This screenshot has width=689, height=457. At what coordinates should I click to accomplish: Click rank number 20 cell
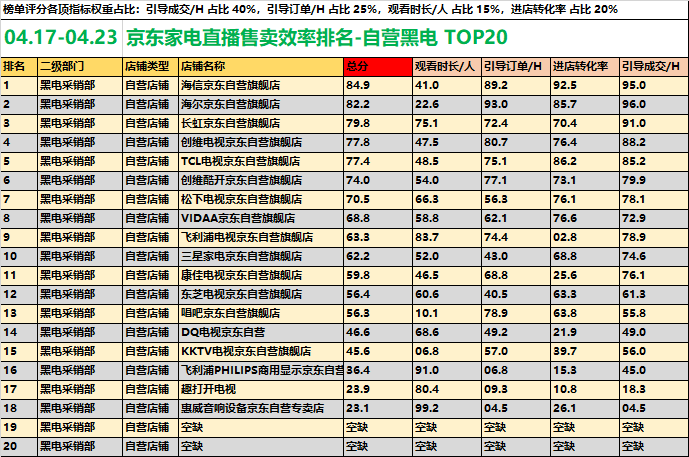[19, 446]
